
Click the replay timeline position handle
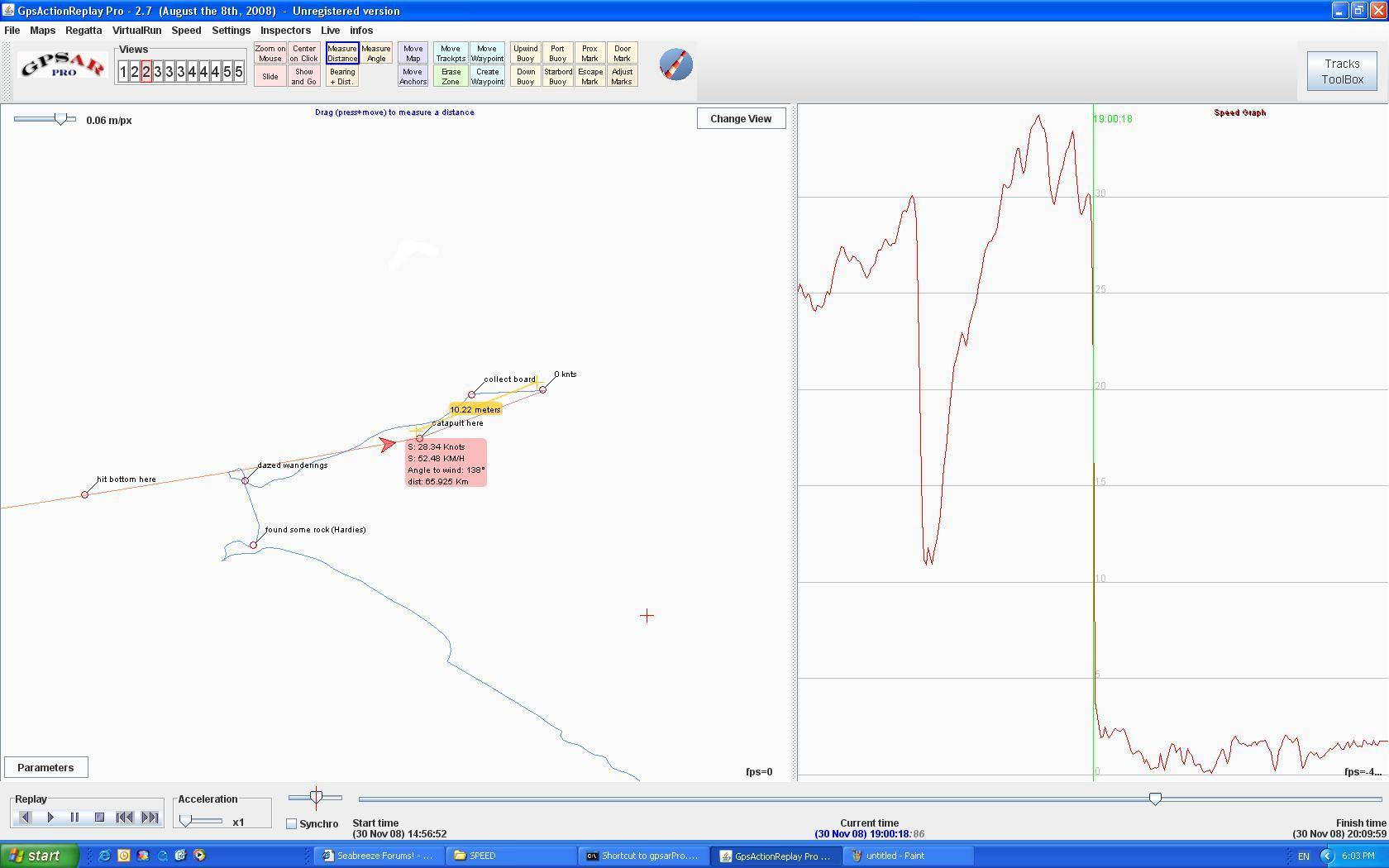coord(1155,799)
